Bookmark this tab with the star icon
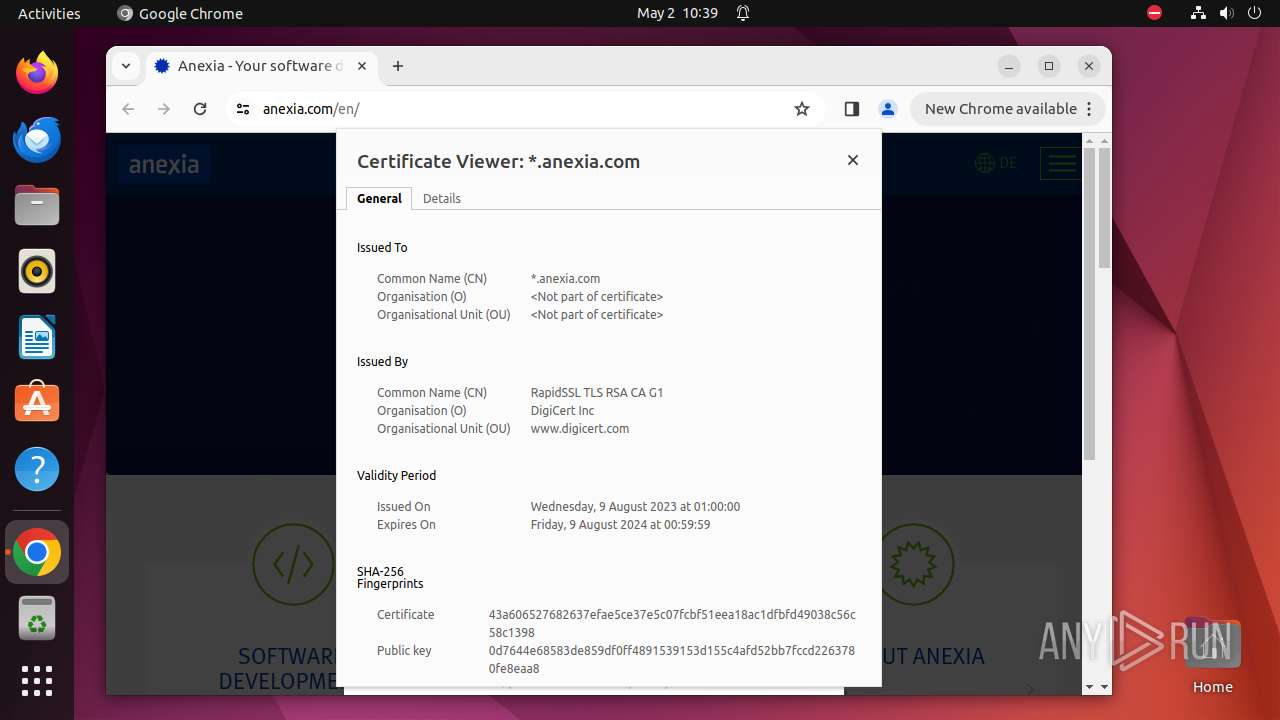This screenshot has width=1280, height=720. pos(802,109)
